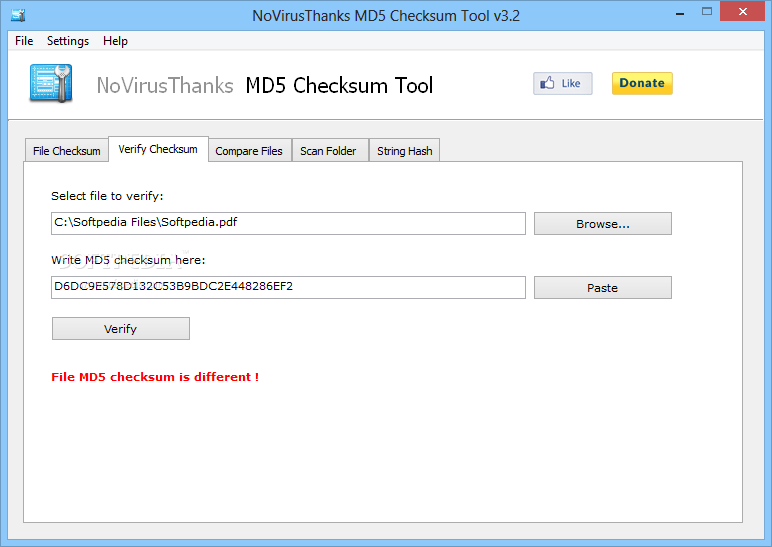The width and height of the screenshot is (772, 547).
Task: Open the Settings menu
Action: (x=68, y=41)
